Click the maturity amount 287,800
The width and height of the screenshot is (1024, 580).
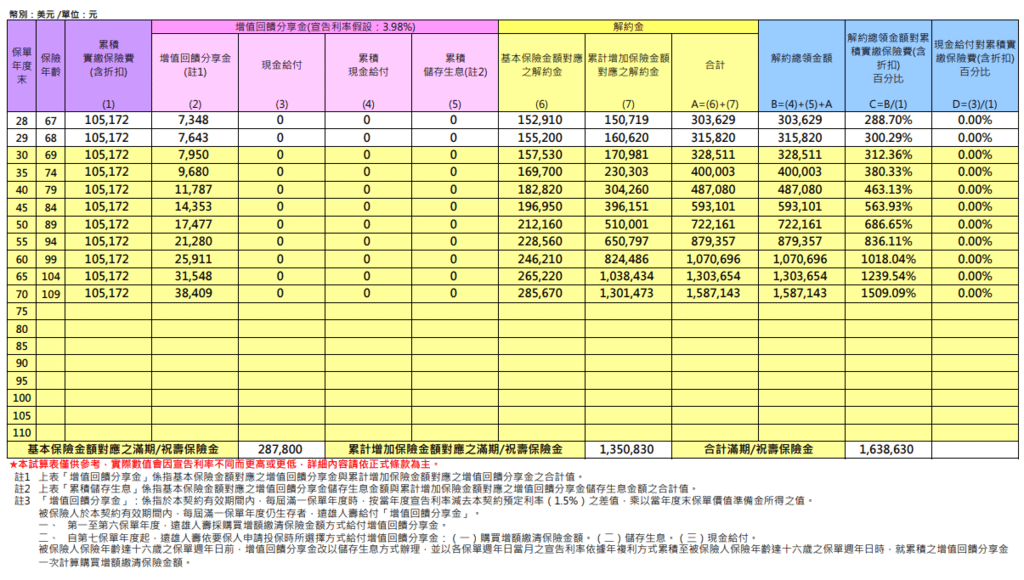point(280,449)
